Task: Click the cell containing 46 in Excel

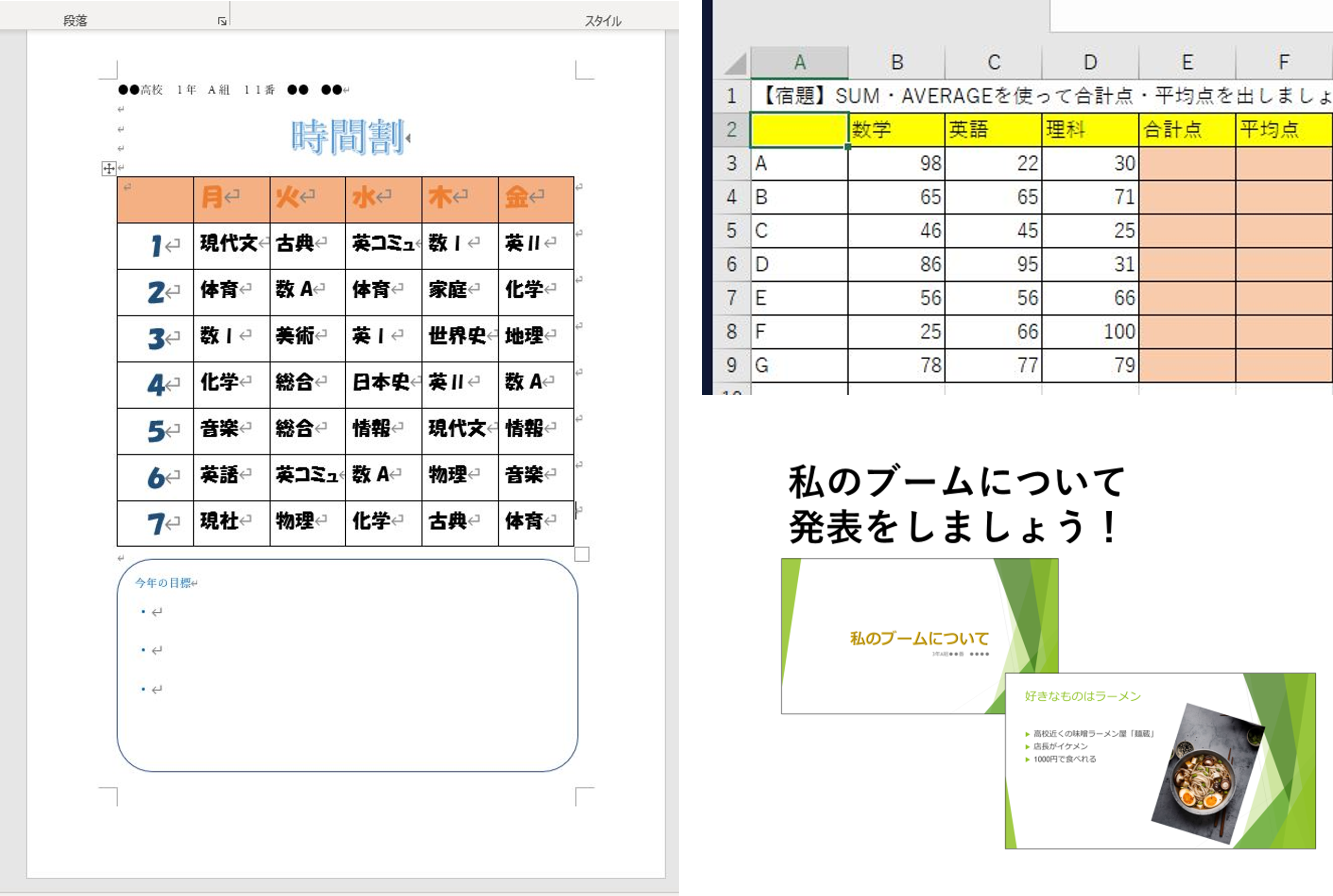Action: tap(897, 231)
